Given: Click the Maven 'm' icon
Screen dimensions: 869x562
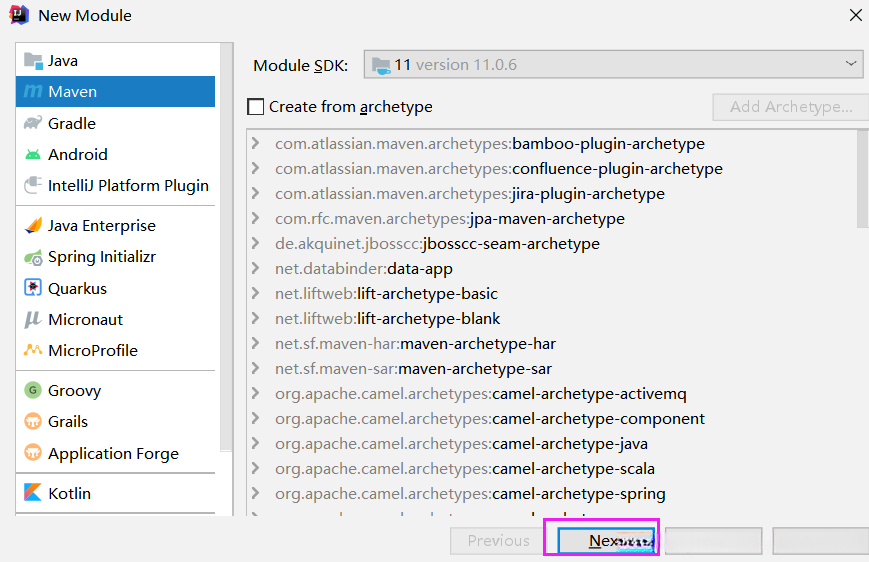Looking at the screenshot, I should pos(33,91).
